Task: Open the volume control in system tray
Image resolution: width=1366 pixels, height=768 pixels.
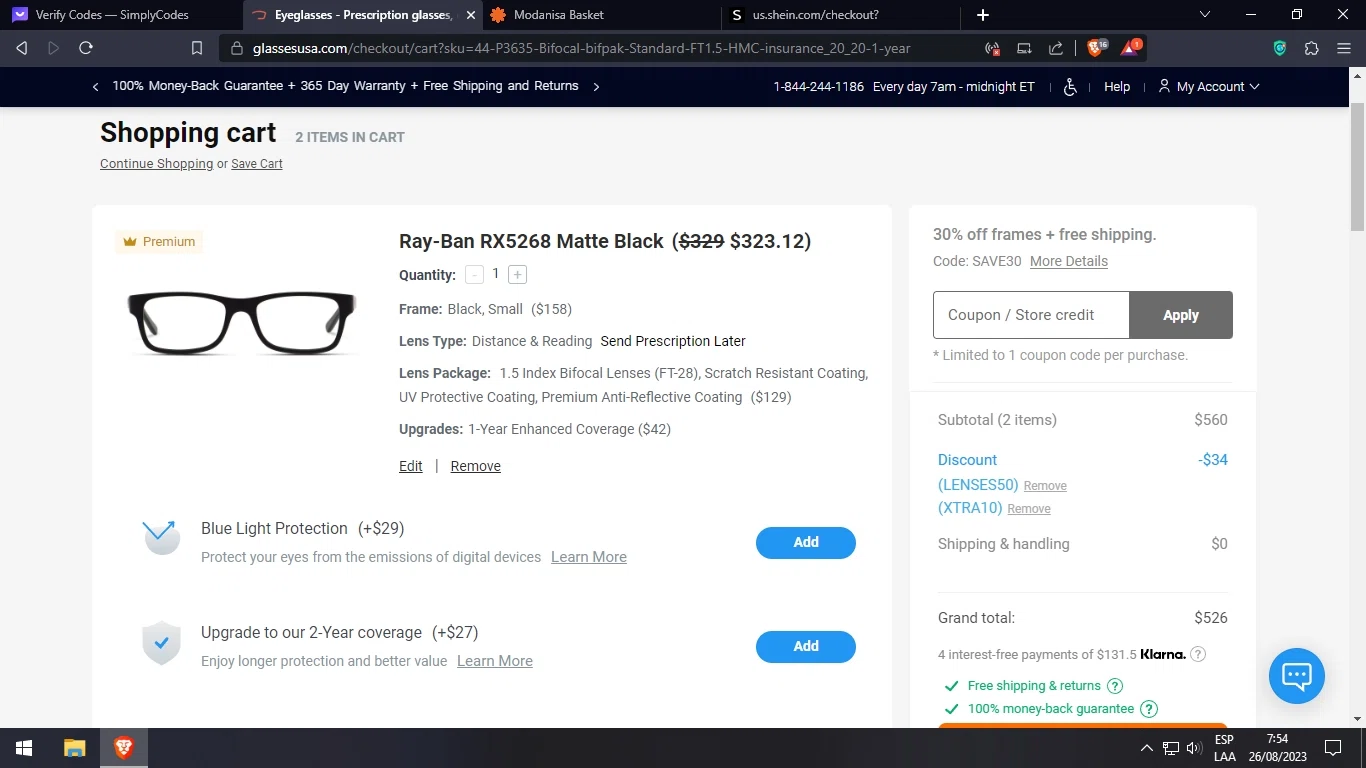Action: click(1193, 748)
